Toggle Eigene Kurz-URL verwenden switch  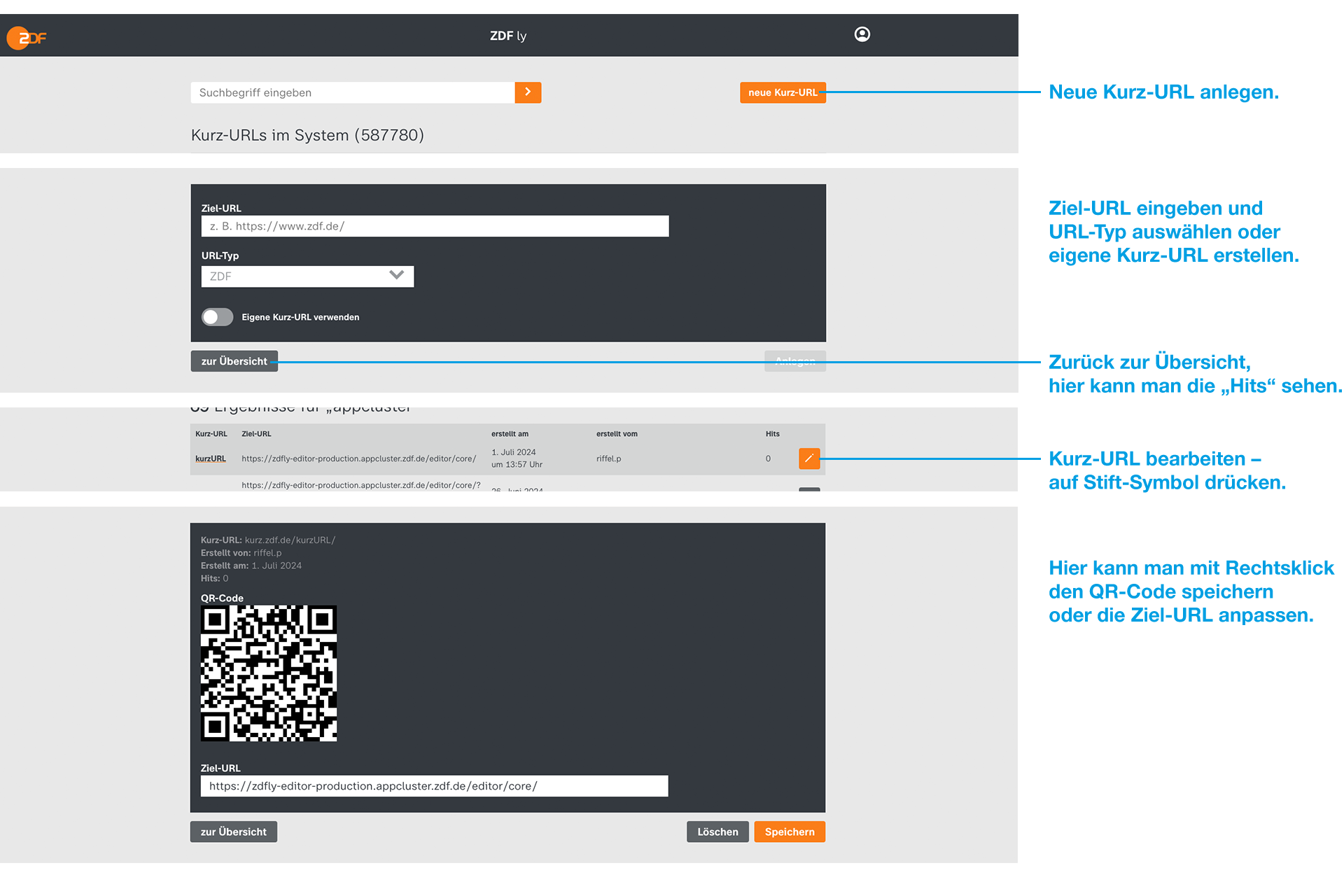coord(218,317)
